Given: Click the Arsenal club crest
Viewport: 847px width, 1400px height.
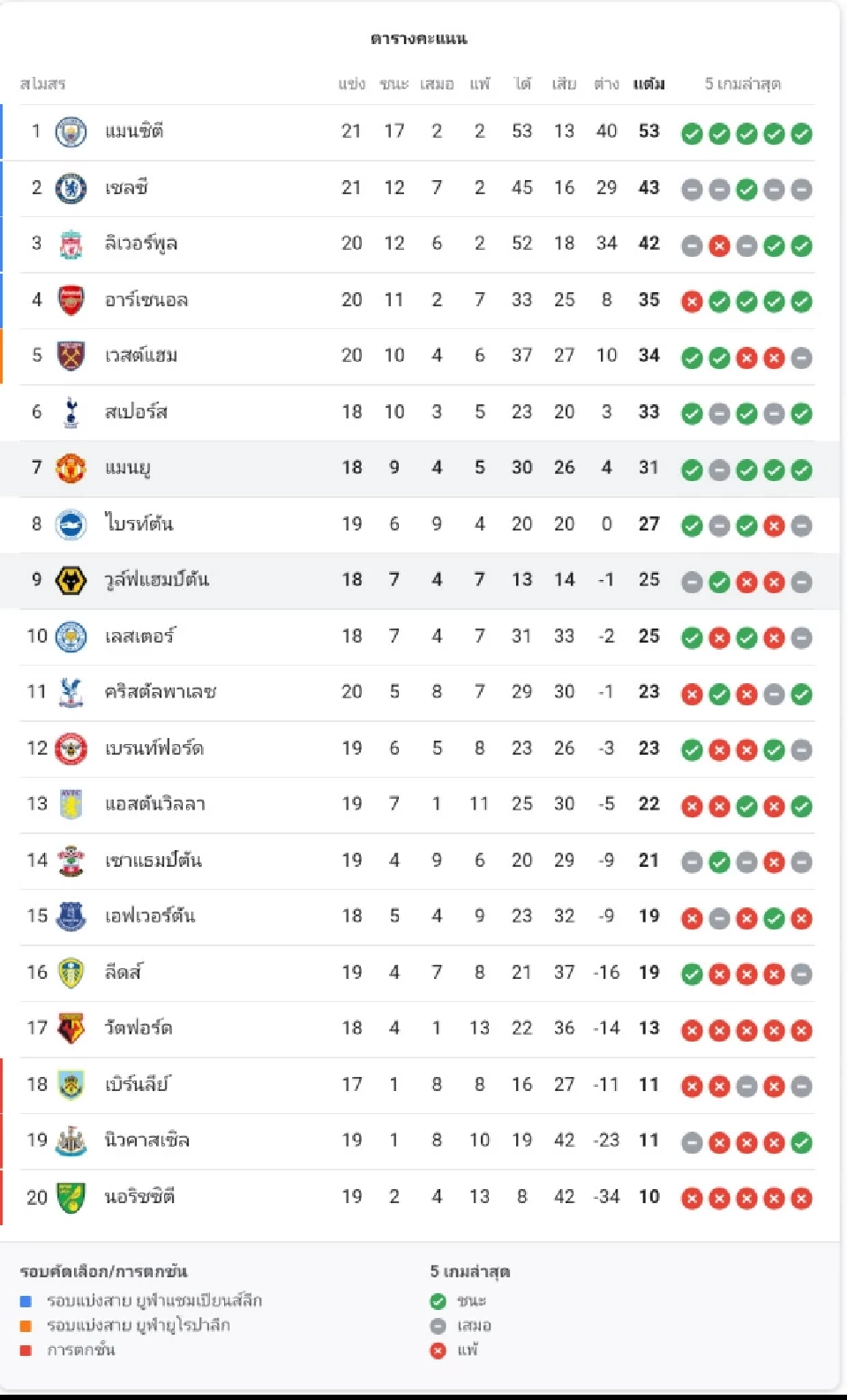Looking at the screenshot, I should tap(71, 300).
